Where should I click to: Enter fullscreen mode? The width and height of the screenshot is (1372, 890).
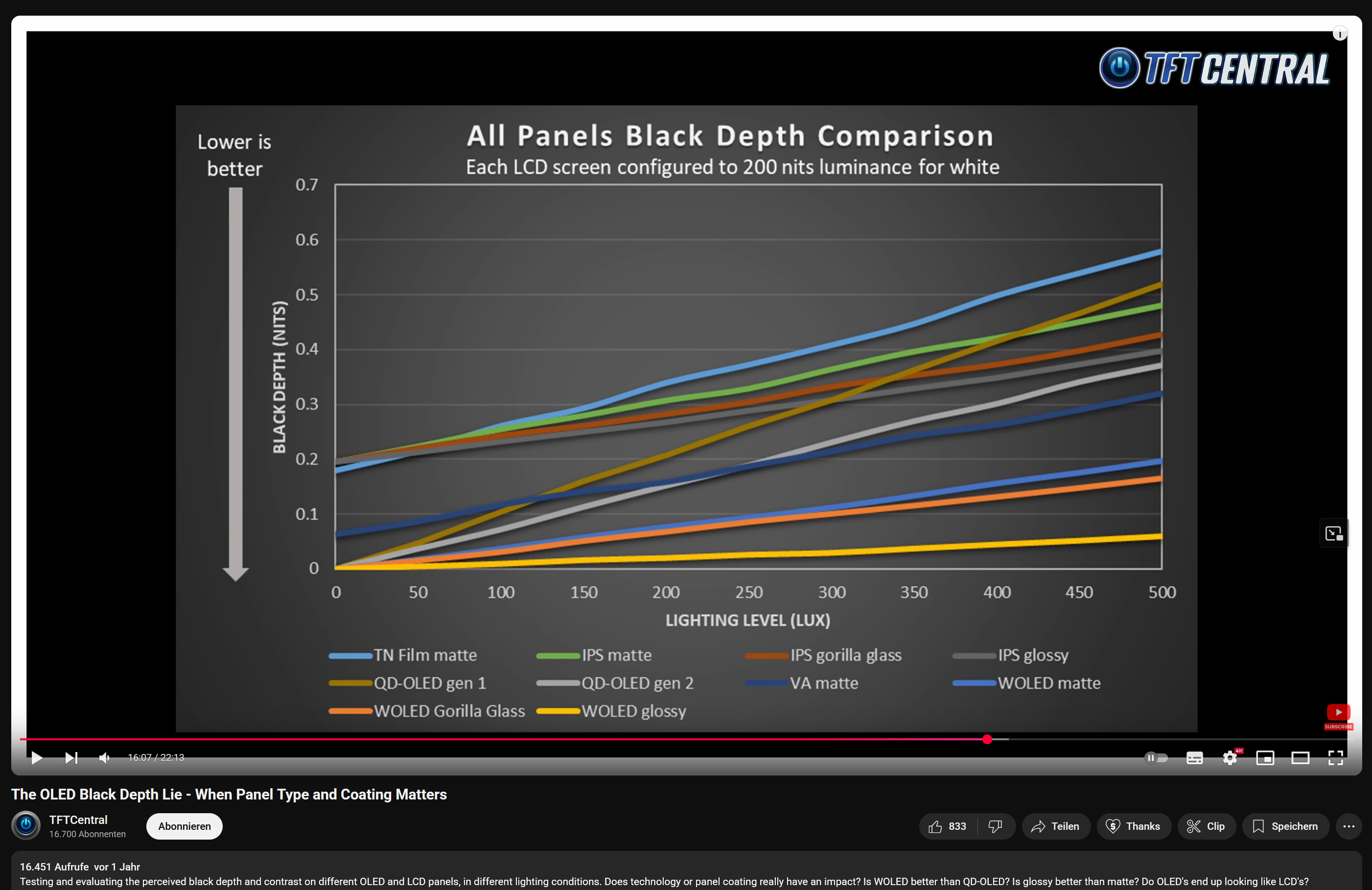[x=1336, y=757]
